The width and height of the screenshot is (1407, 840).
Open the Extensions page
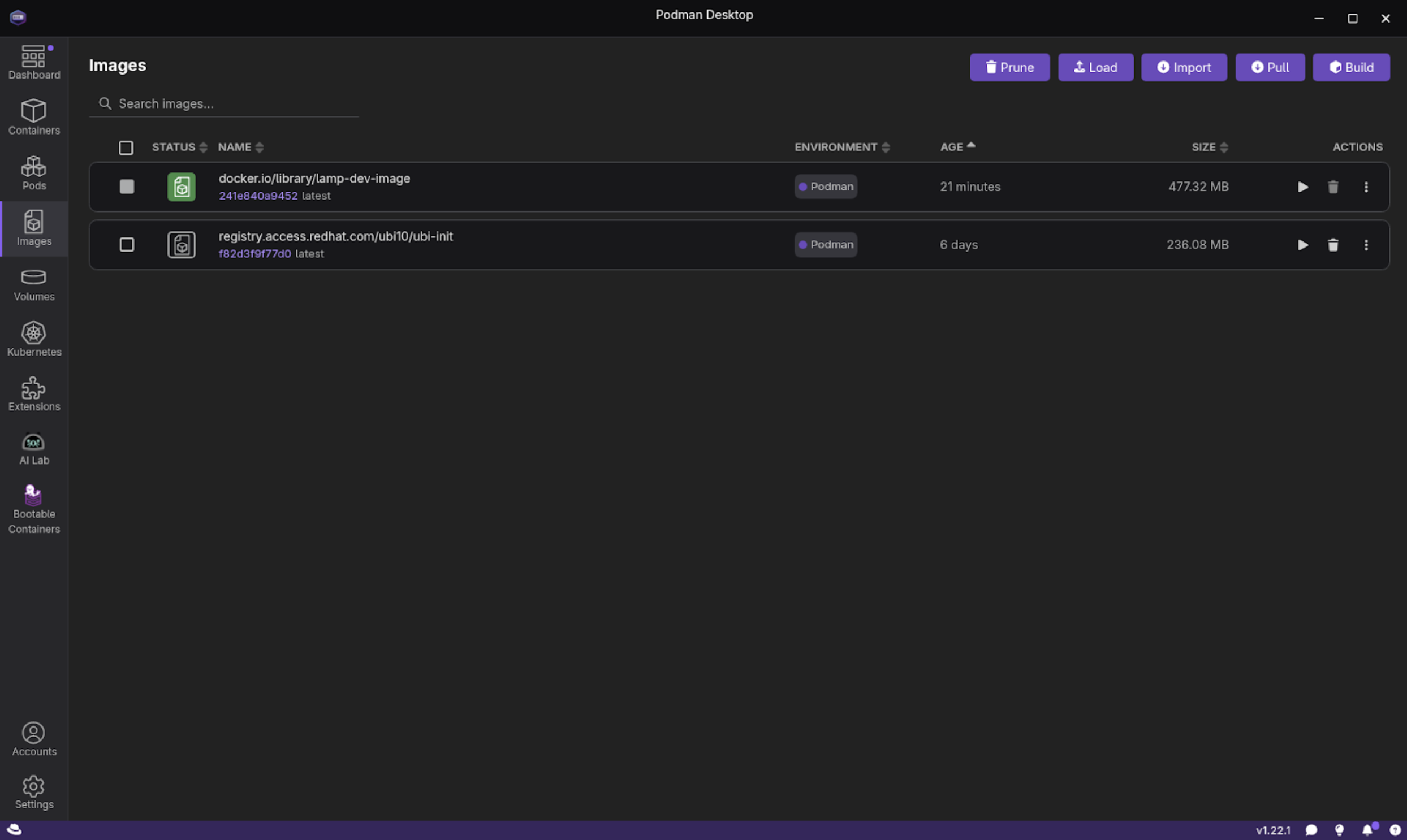point(34,394)
